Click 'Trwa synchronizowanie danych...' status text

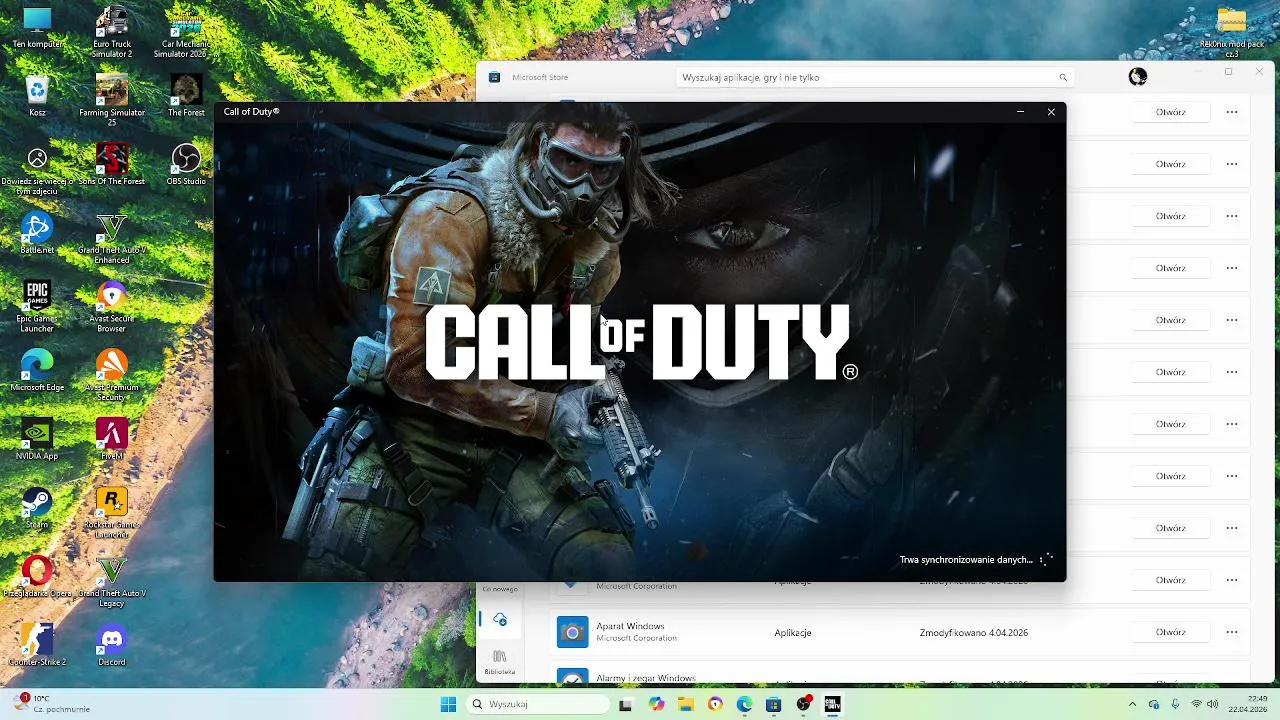click(x=966, y=560)
